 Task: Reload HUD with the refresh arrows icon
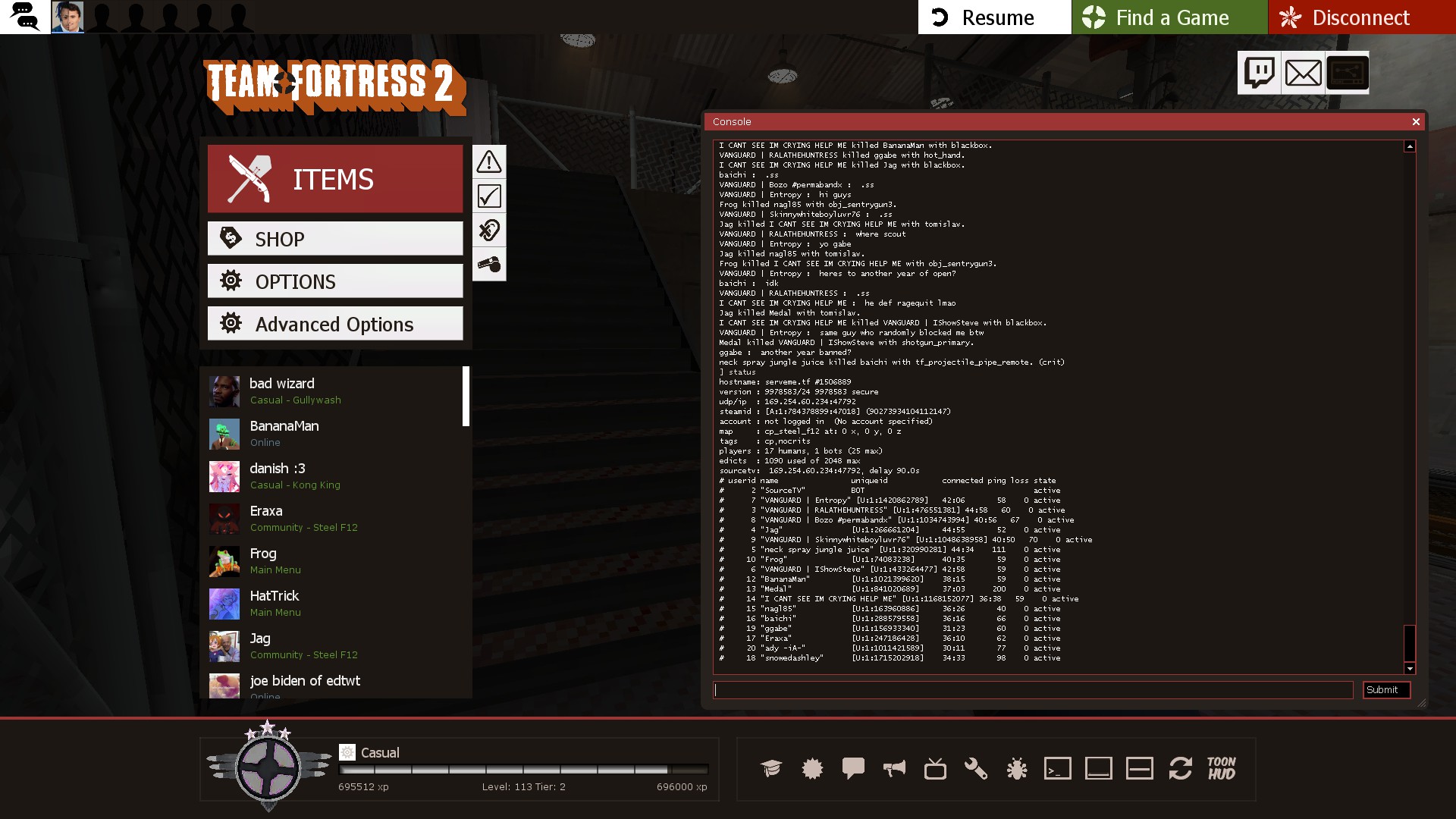(1181, 769)
